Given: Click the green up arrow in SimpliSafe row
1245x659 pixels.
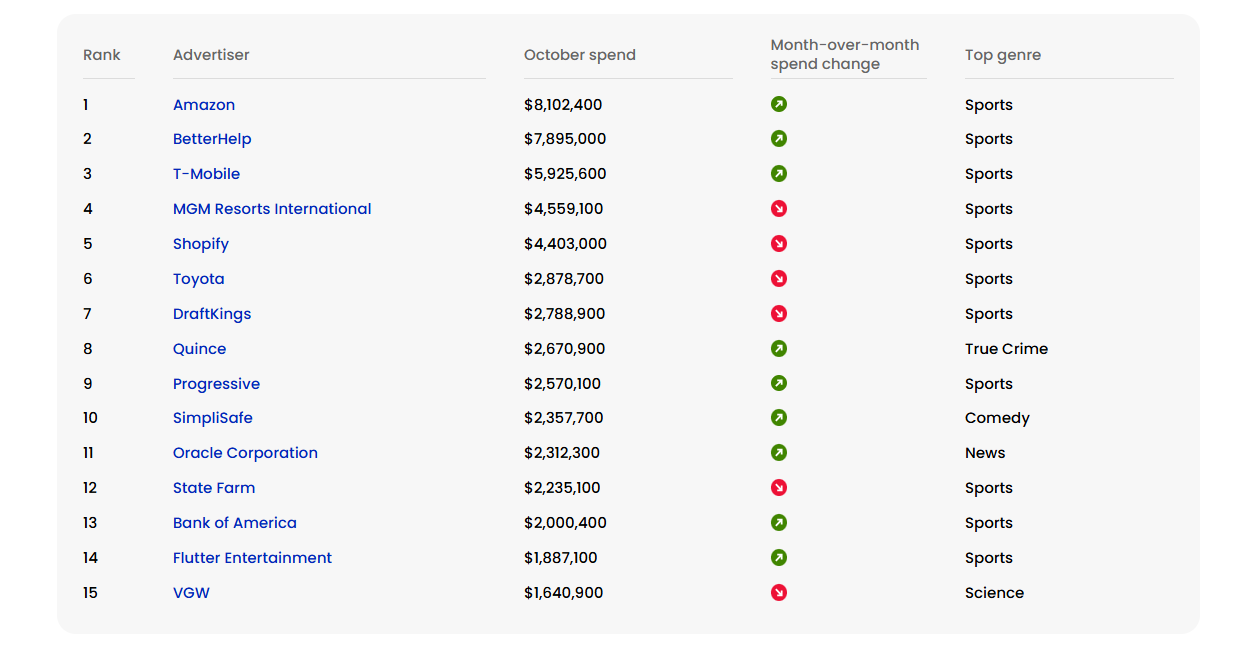Looking at the screenshot, I should point(779,417).
